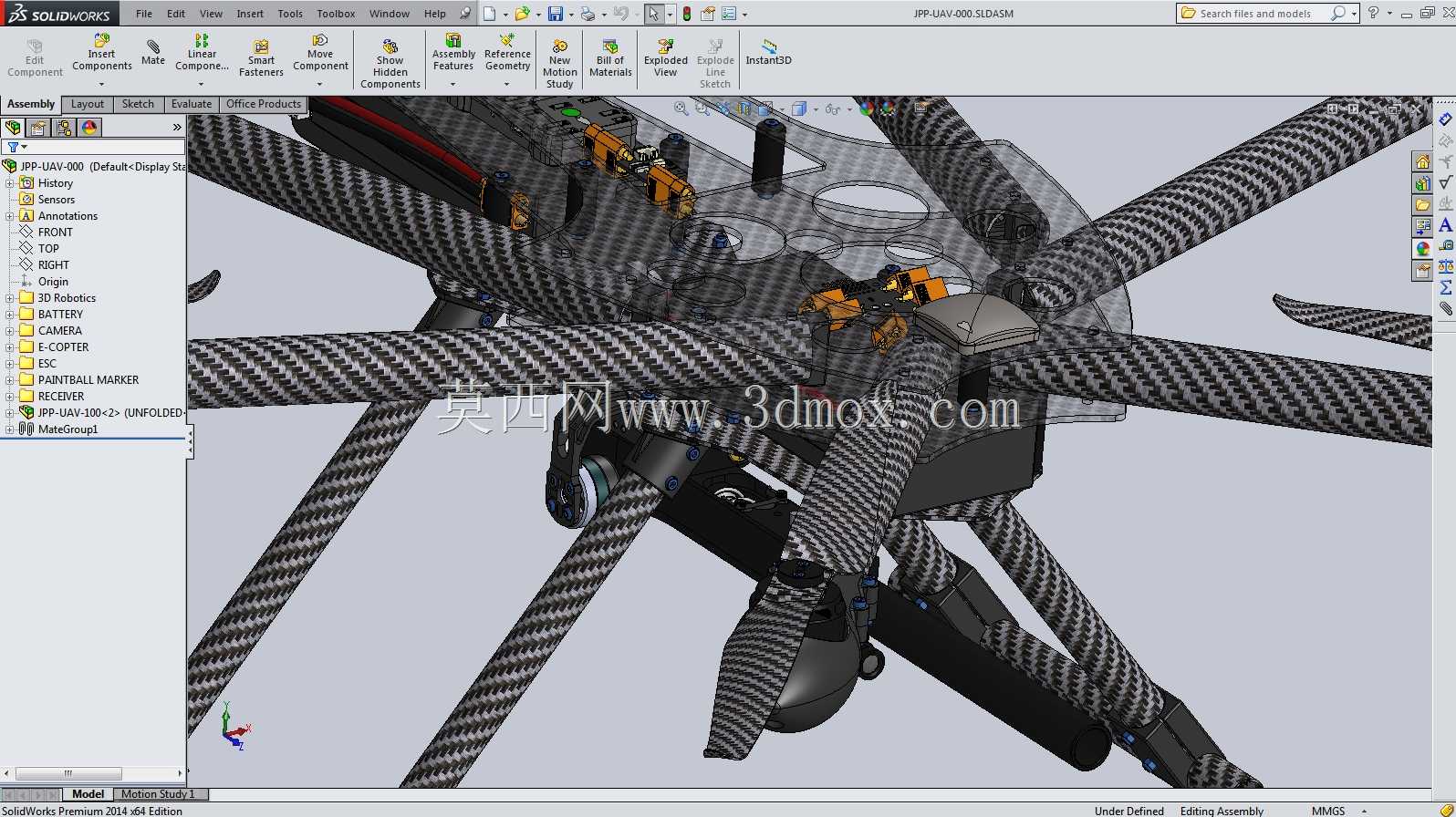Viewport: 1456px width, 817px height.
Task: Open File Explorer task pane tab
Action: tap(1422, 205)
